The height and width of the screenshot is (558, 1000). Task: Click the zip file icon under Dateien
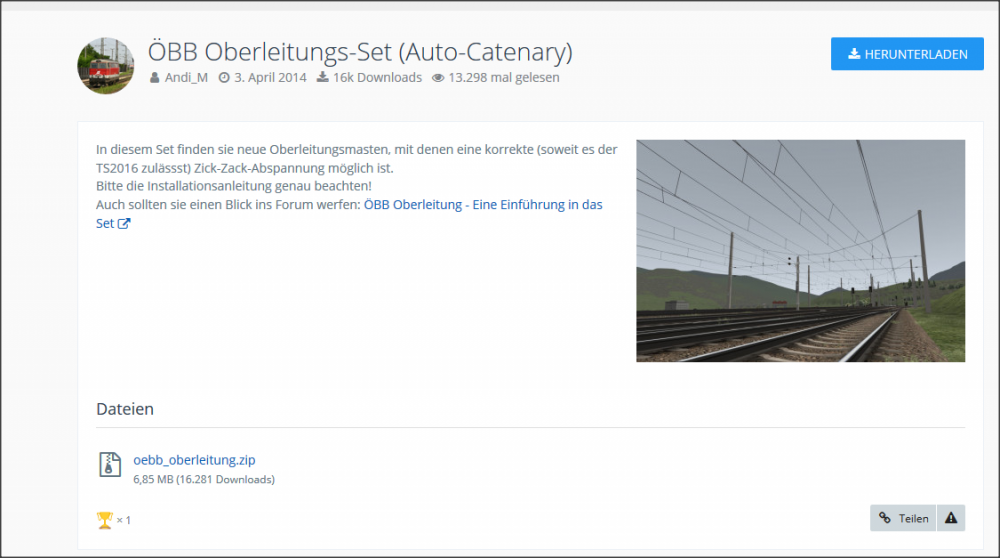click(x=110, y=464)
